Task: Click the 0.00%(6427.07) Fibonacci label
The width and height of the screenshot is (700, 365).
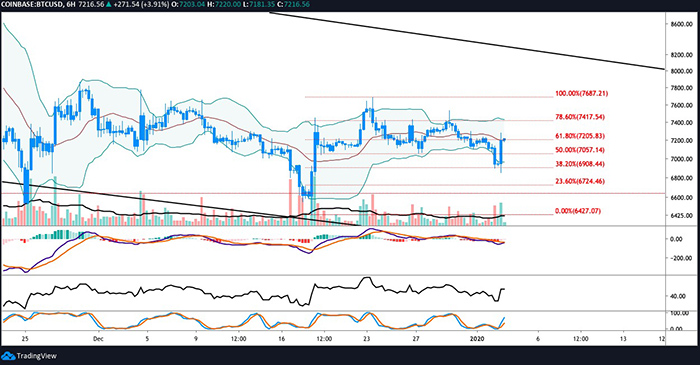Action: 578,211
